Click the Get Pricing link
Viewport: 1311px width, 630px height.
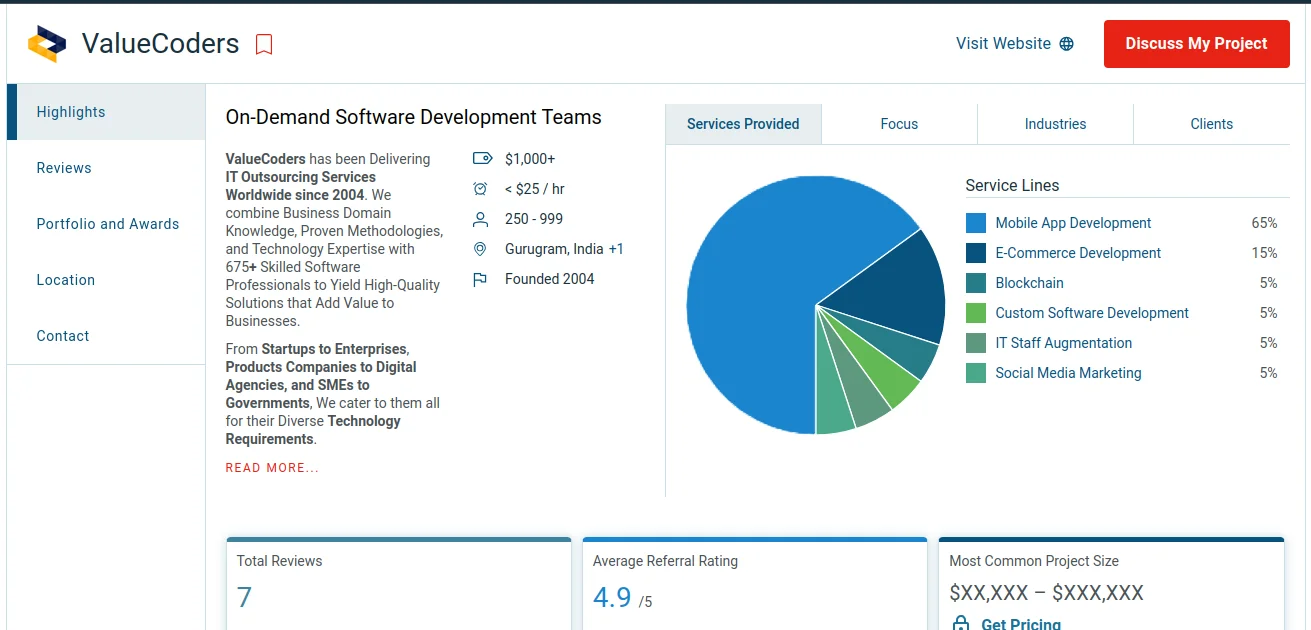click(1021, 624)
